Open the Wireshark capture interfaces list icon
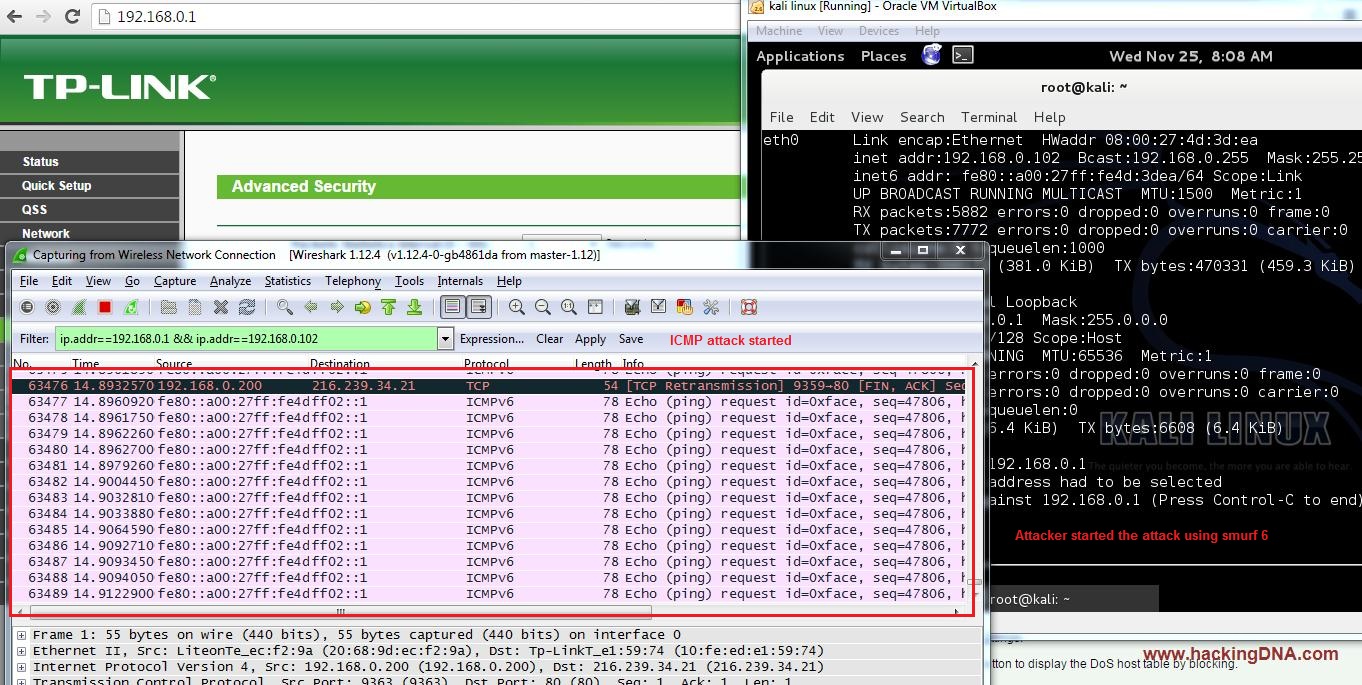The width and height of the screenshot is (1362, 685). pyautogui.click(x=28, y=307)
